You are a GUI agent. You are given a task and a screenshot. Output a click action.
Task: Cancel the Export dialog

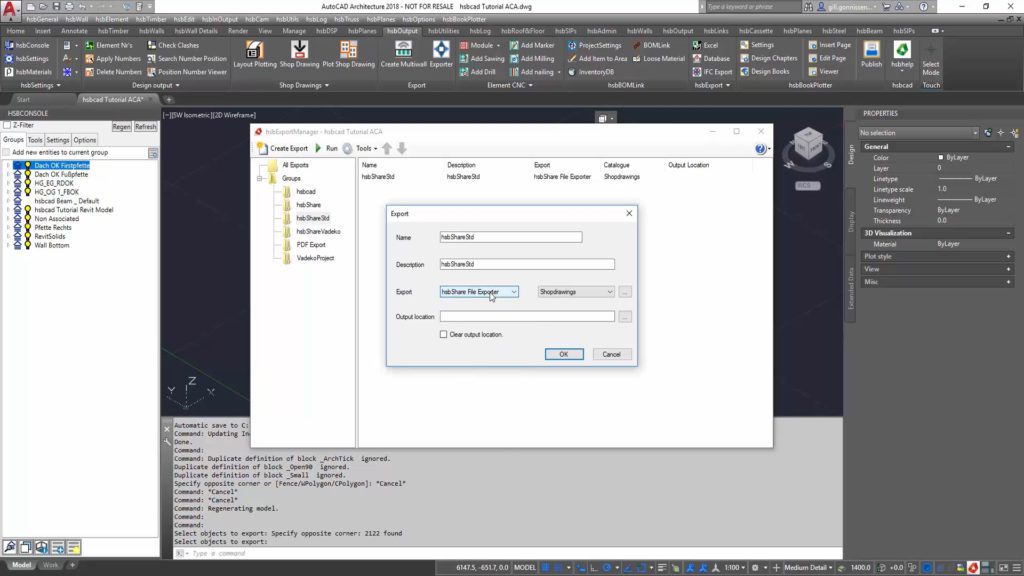(x=611, y=354)
